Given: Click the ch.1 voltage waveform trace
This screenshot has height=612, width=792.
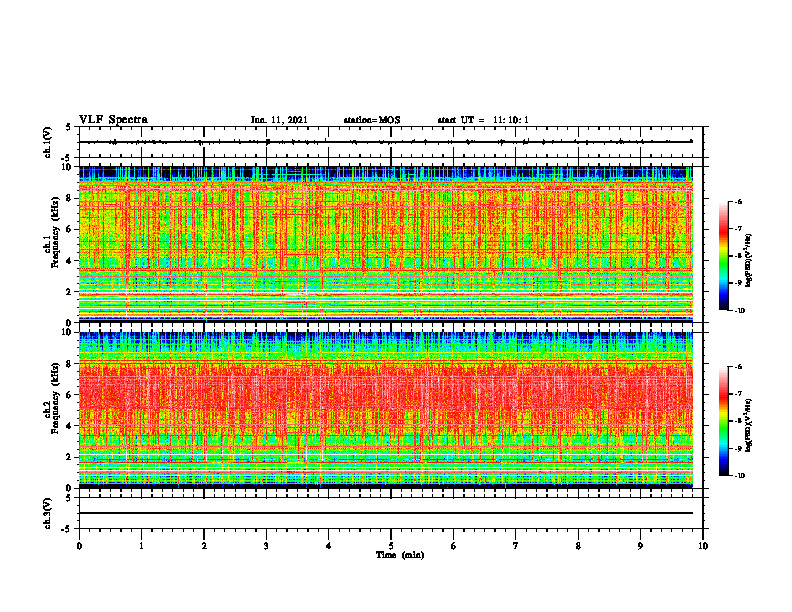Looking at the screenshot, I should (x=386, y=142).
